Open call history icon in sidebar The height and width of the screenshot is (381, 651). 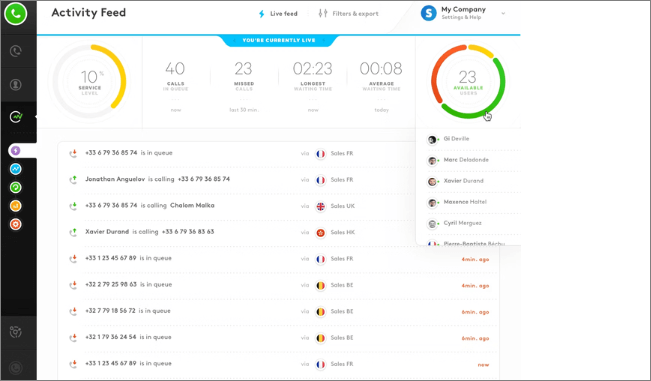(x=16, y=51)
